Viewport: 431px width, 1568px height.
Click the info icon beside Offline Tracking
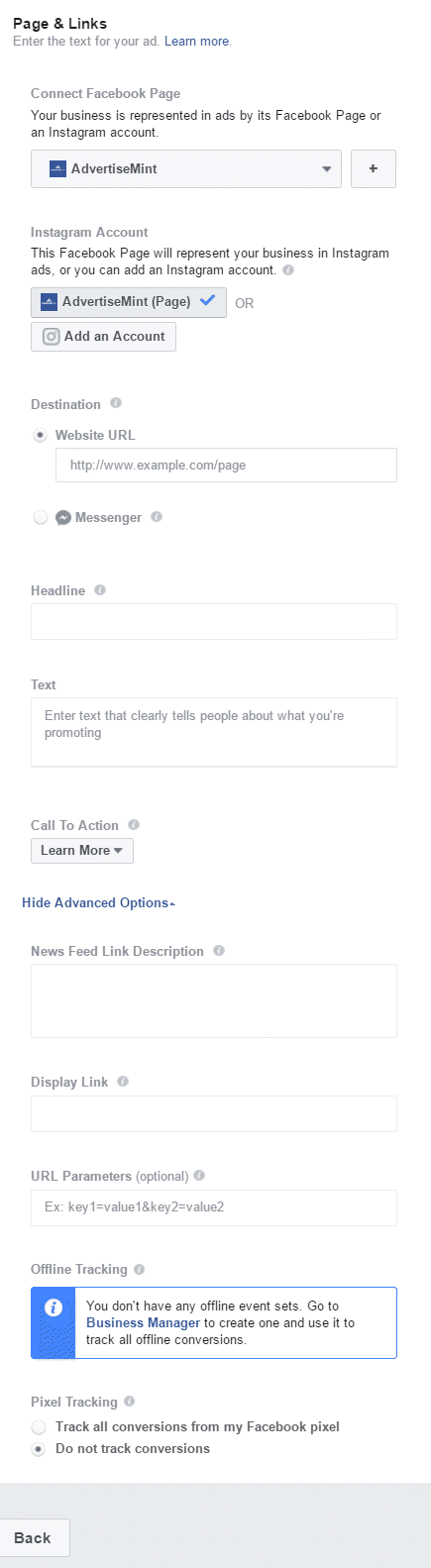click(139, 1269)
